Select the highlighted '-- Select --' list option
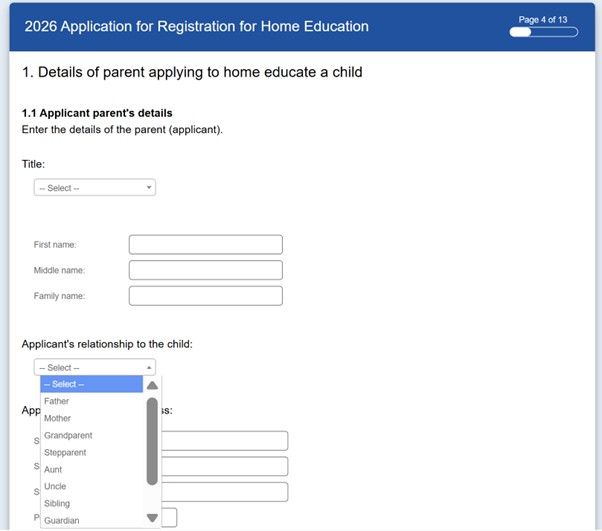The image size is (602, 531). 91,384
